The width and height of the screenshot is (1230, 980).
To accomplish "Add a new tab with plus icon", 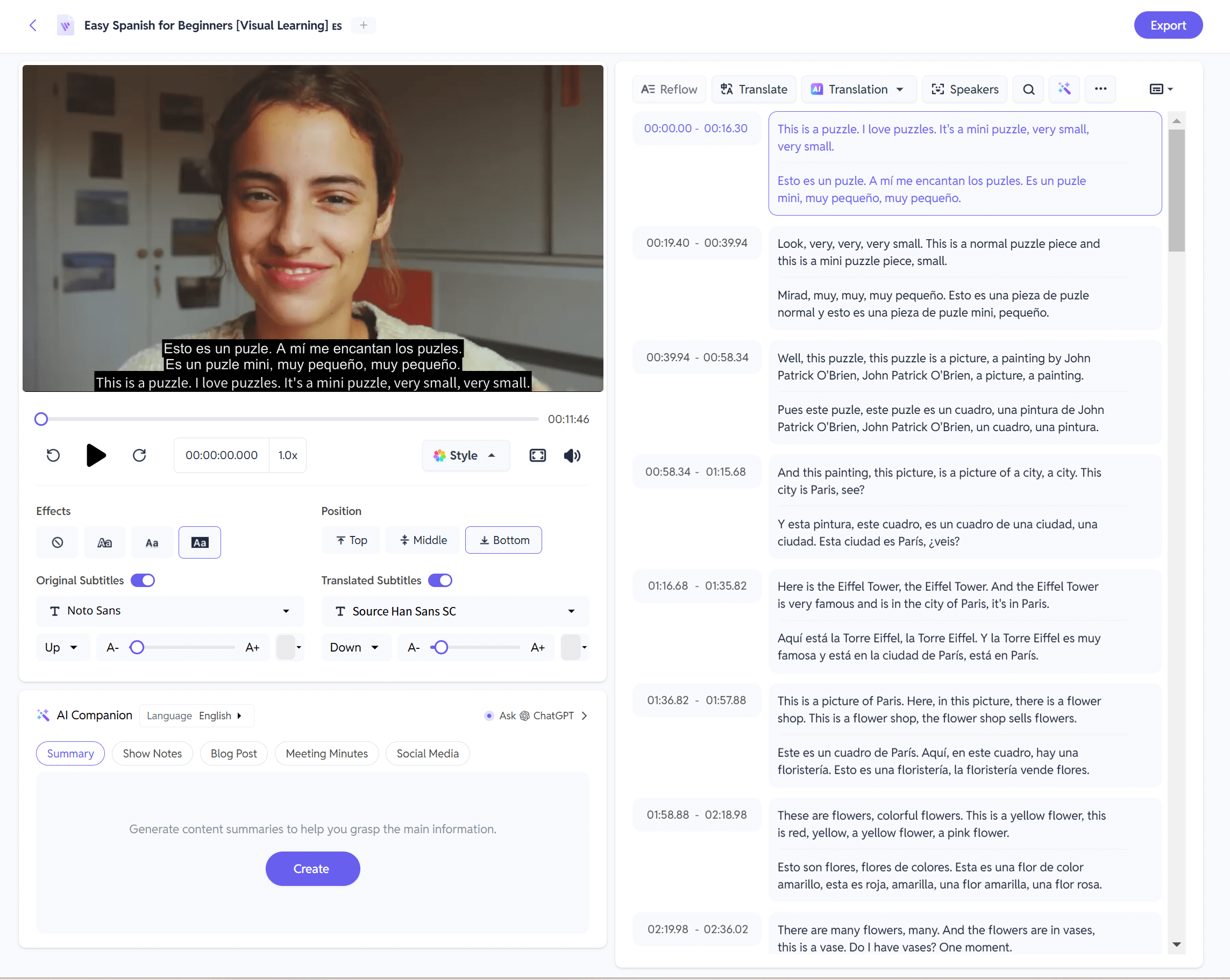I will click(x=364, y=25).
